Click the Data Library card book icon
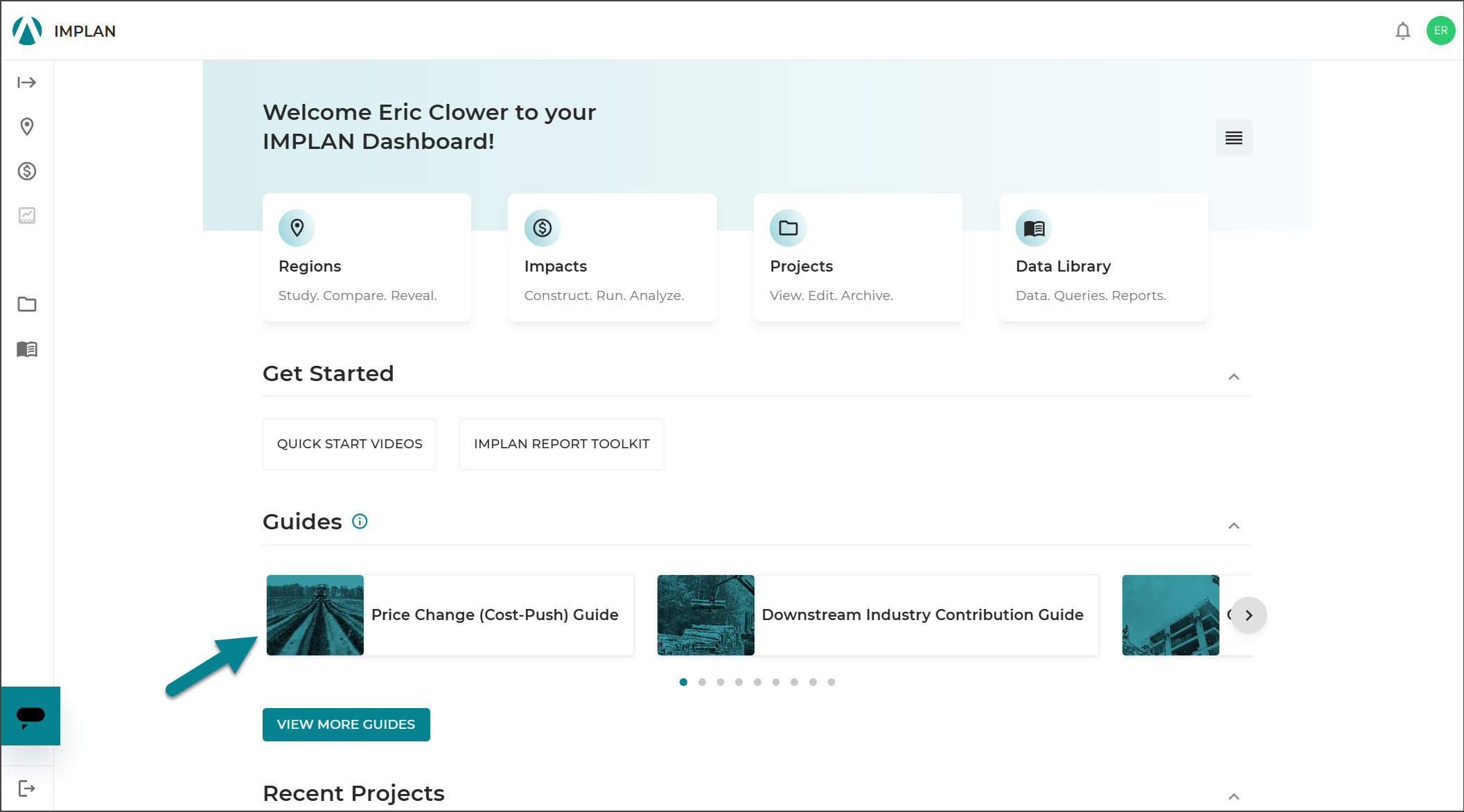 (x=1034, y=228)
